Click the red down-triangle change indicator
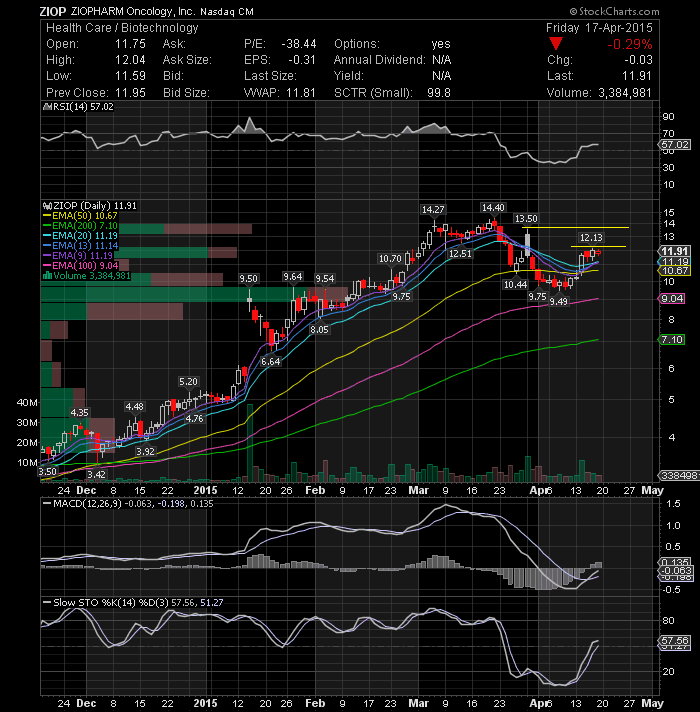This screenshot has width=700, height=712. [x=556, y=44]
